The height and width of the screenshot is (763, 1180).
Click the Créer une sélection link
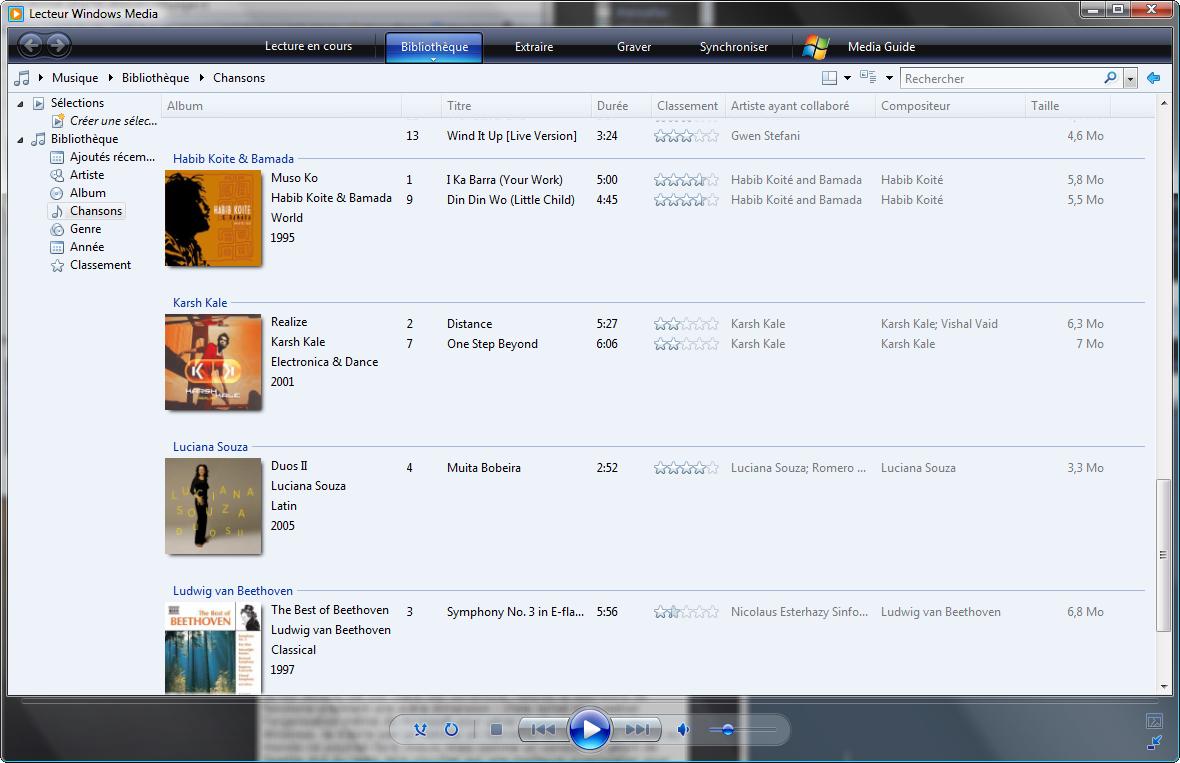pos(113,121)
